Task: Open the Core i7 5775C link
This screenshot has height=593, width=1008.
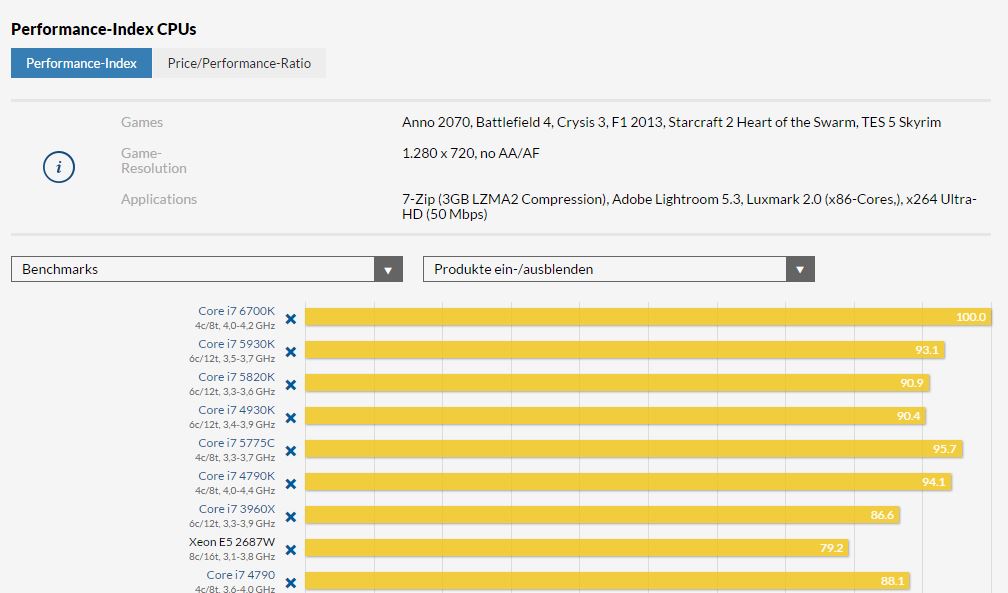Action: coord(237,442)
